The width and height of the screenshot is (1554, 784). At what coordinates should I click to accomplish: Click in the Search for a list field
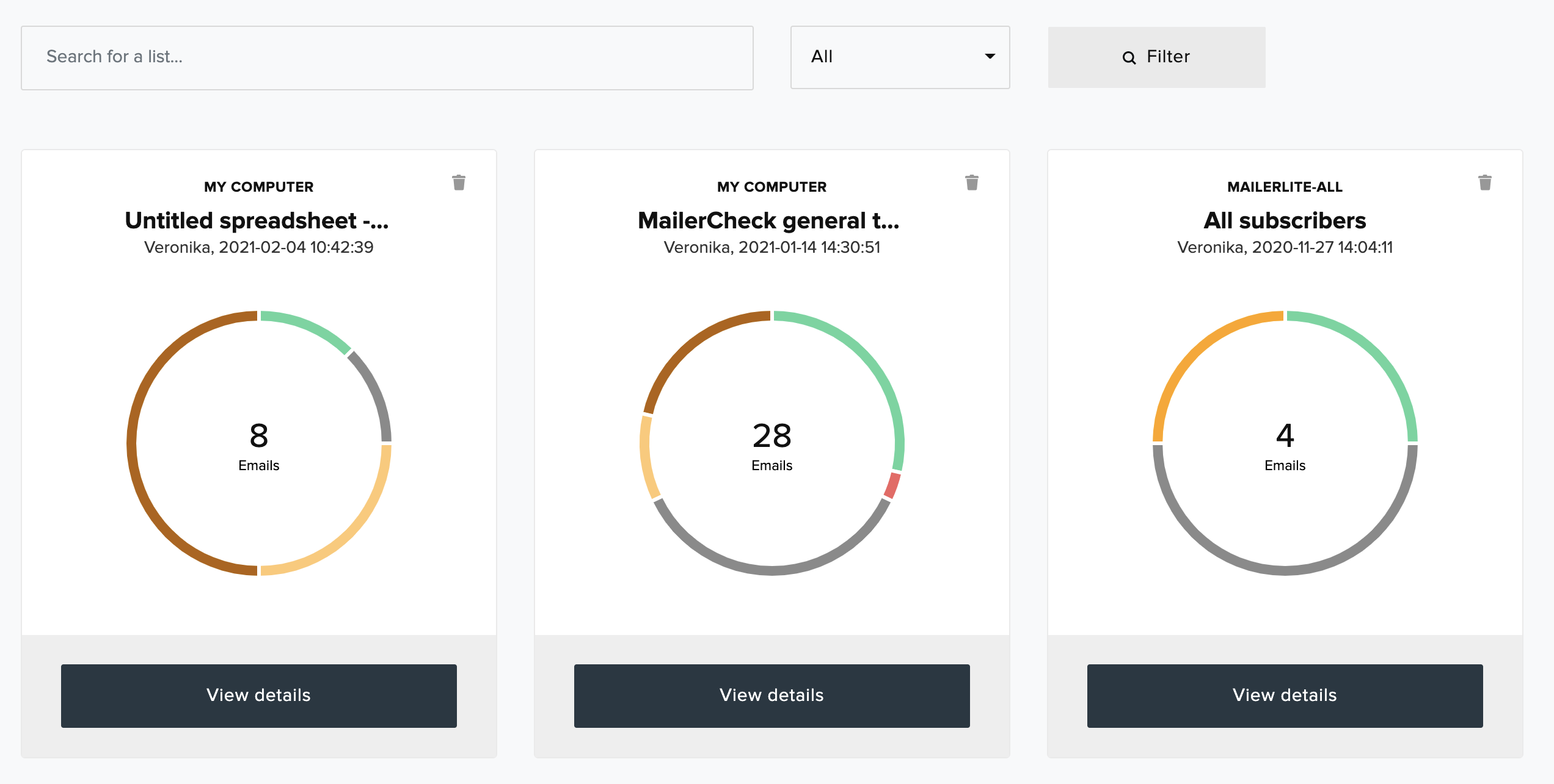(x=387, y=57)
